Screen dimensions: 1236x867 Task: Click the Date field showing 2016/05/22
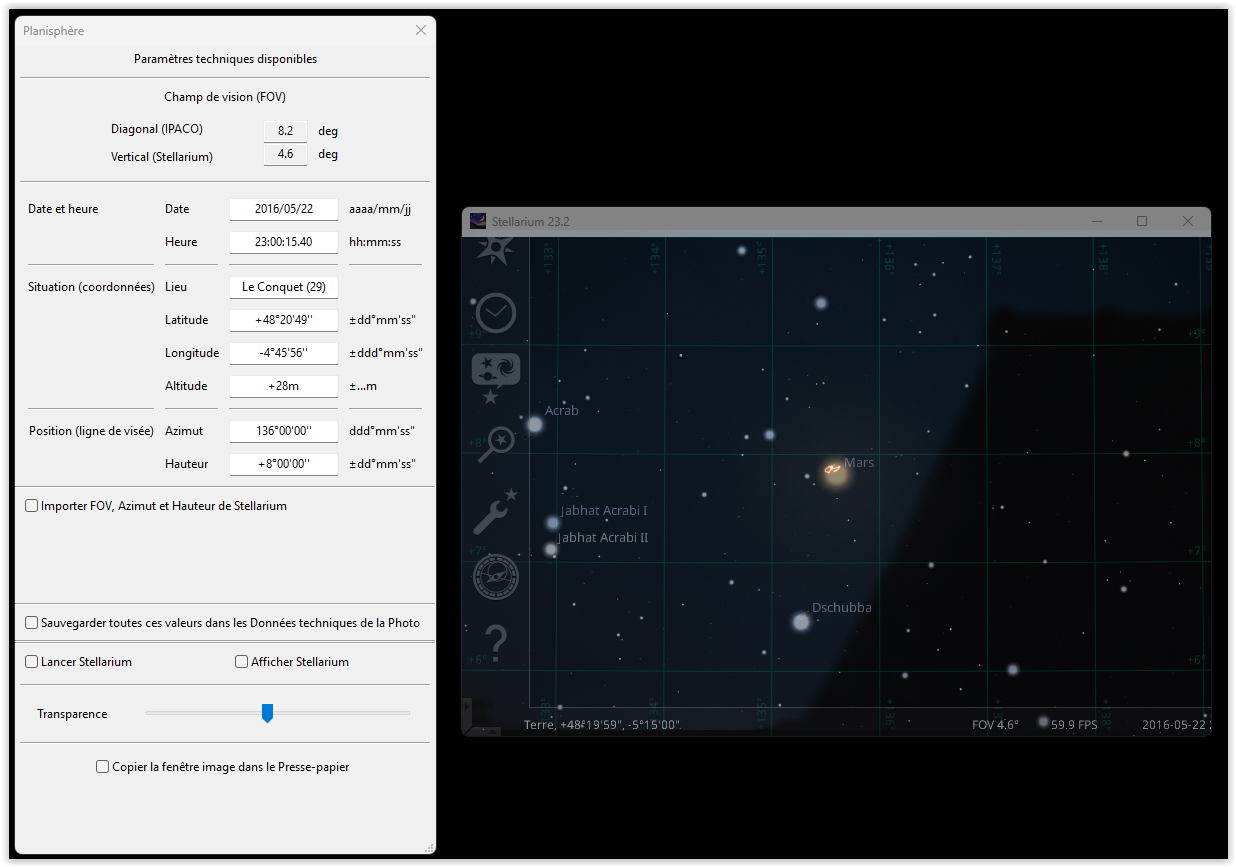tap(284, 209)
